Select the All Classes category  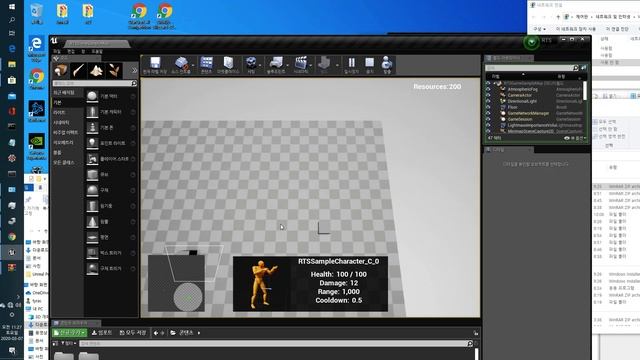pos(64,162)
